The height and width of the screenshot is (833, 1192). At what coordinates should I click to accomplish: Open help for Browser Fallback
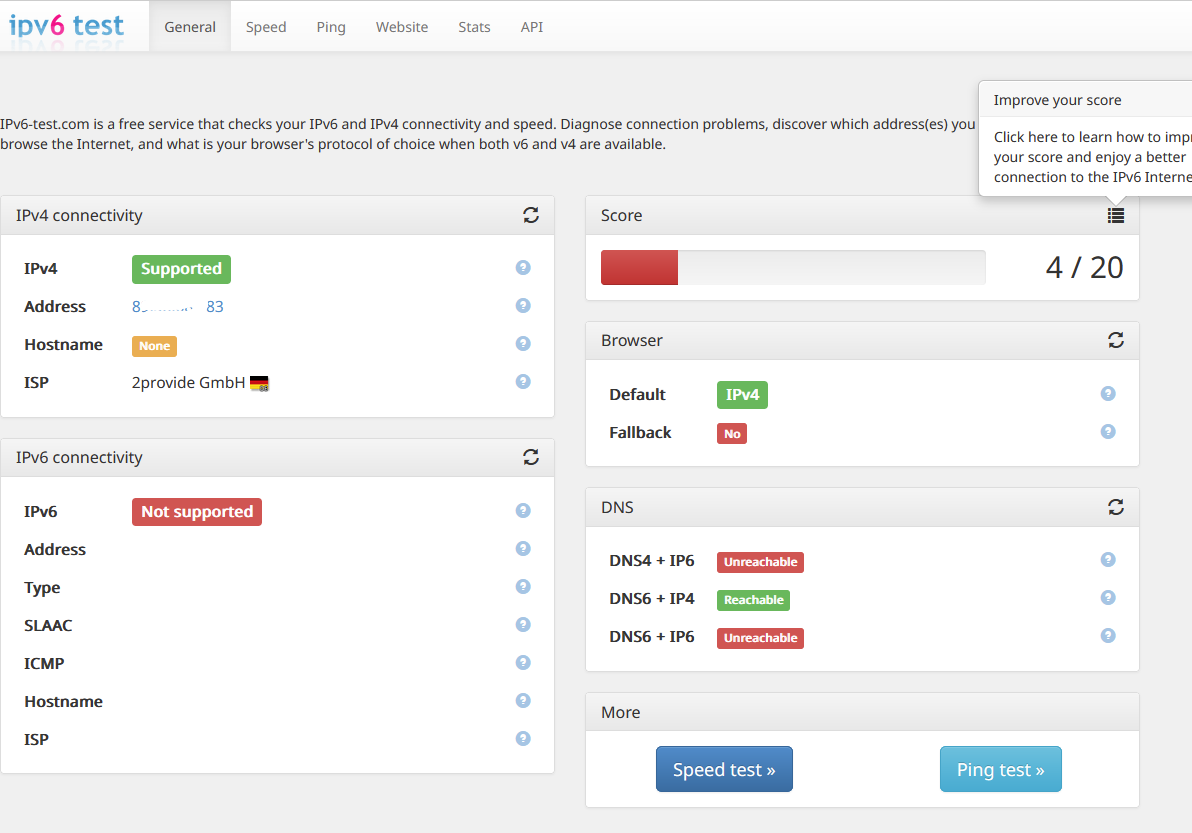click(x=1108, y=432)
